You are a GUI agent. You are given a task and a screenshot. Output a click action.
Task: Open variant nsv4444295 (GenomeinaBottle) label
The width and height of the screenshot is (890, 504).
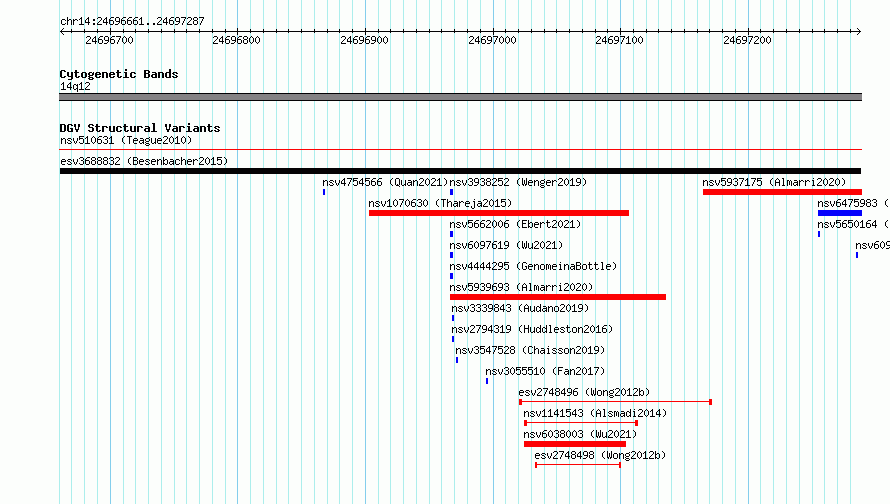click(x=533, y=266)
